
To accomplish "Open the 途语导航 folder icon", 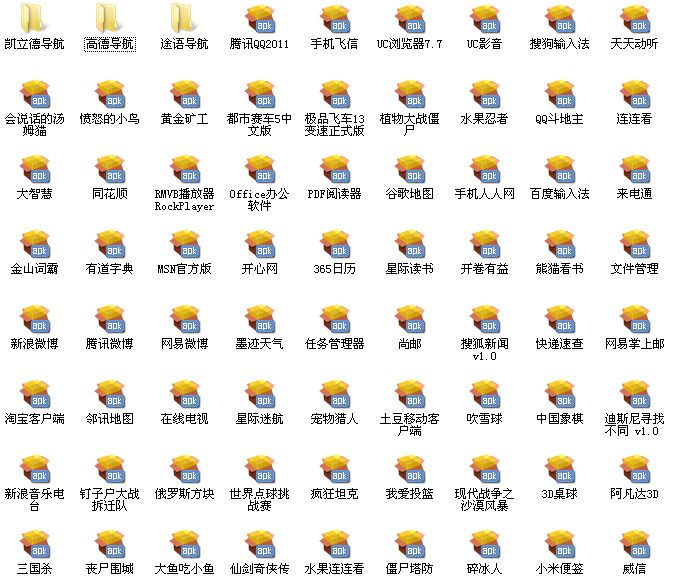I will click(x=184, y=19).
